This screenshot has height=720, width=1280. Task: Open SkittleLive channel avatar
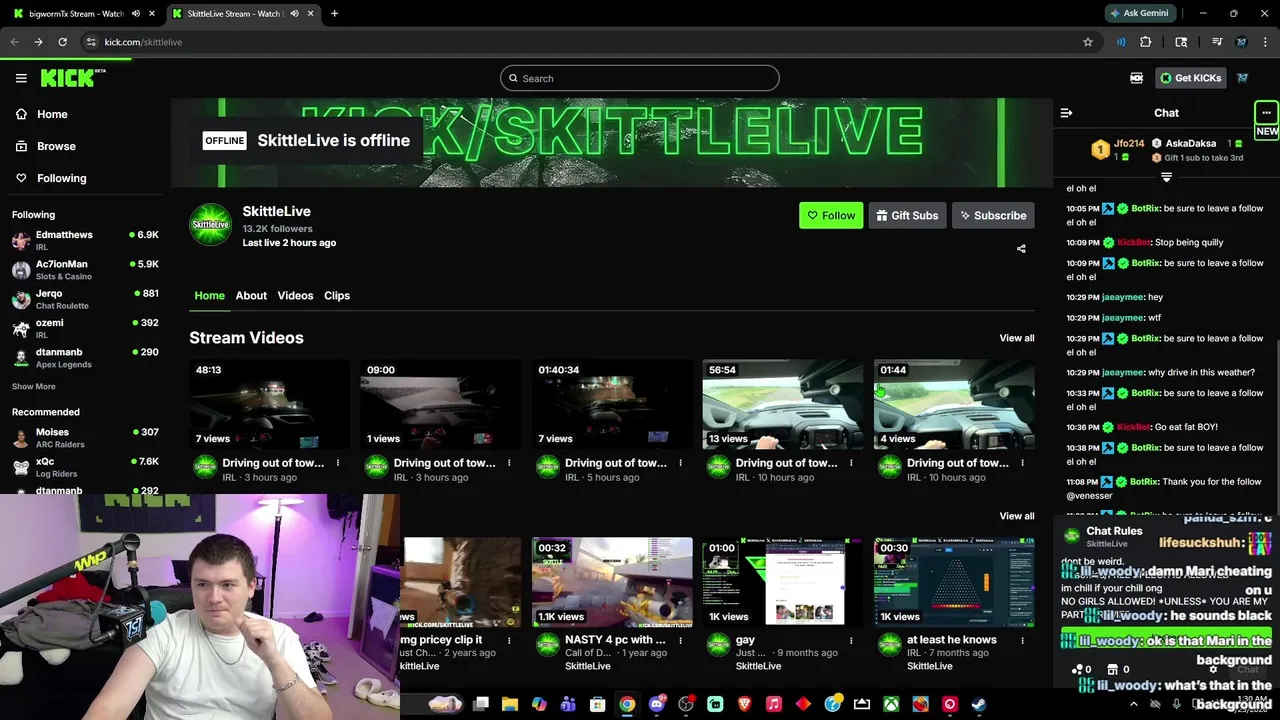[210, 224]
